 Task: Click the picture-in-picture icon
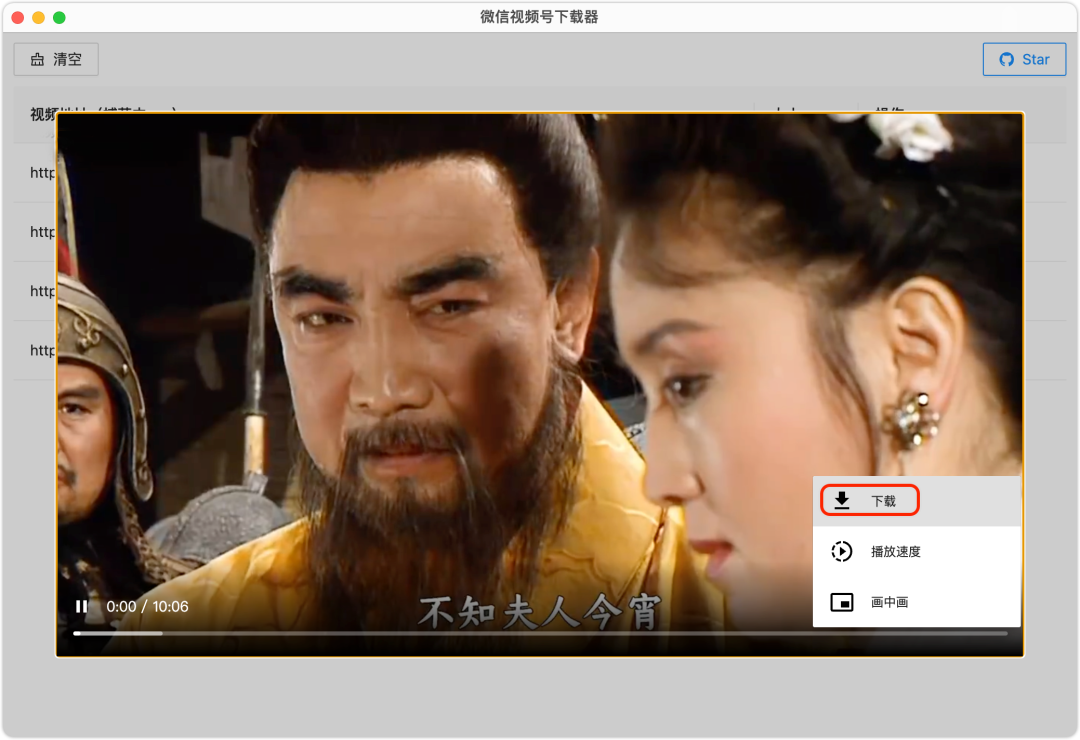click(x=842, y=602)
